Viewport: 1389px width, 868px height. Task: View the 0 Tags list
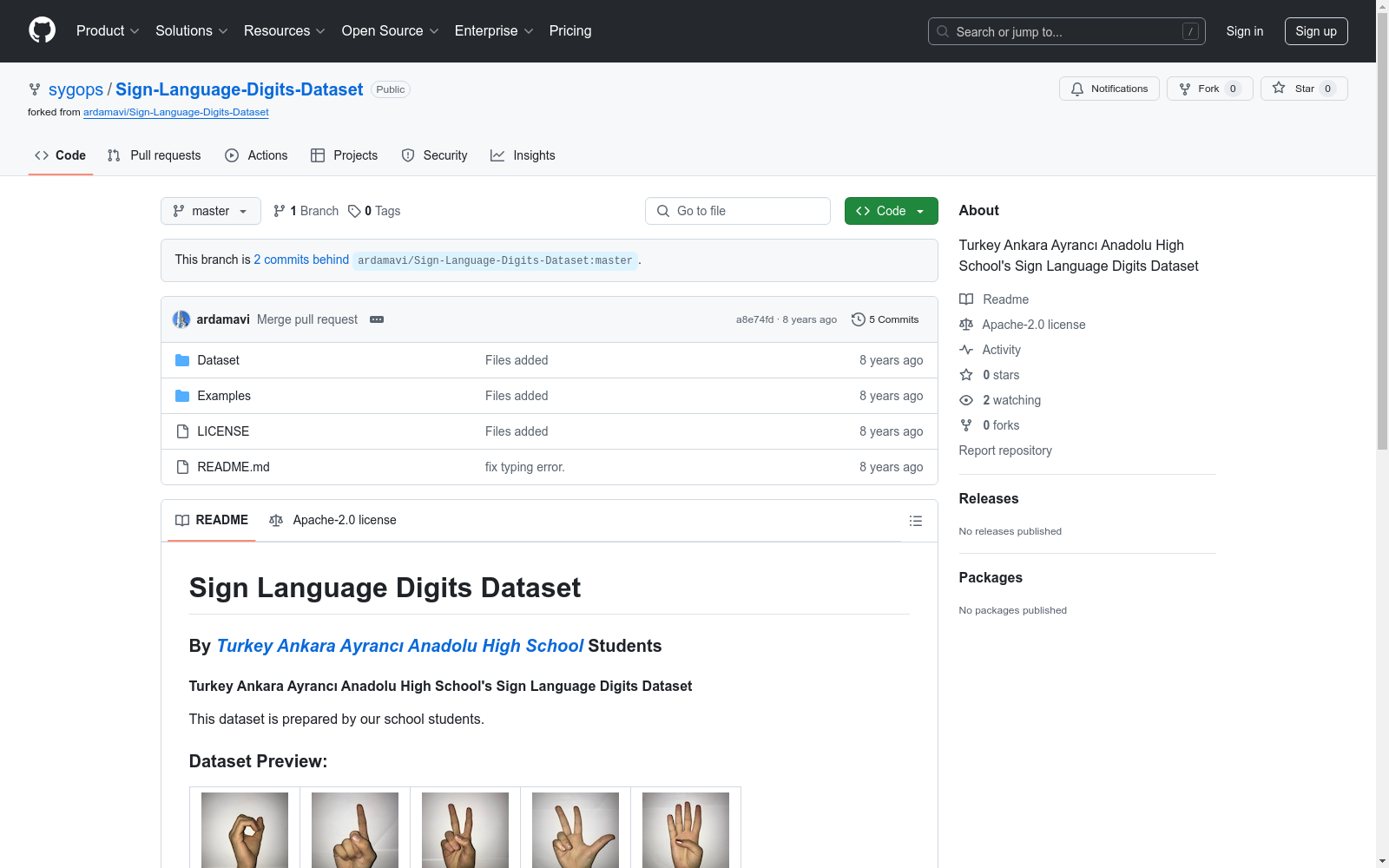pos(374,211)
